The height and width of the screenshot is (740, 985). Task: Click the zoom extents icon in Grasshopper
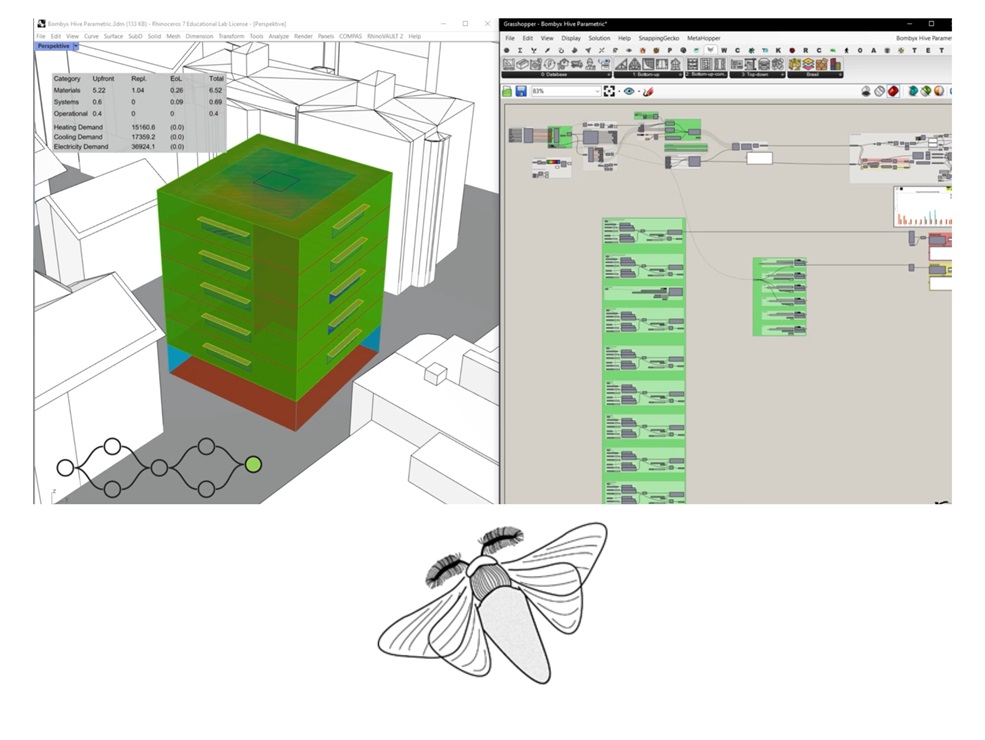coord(609,91)
